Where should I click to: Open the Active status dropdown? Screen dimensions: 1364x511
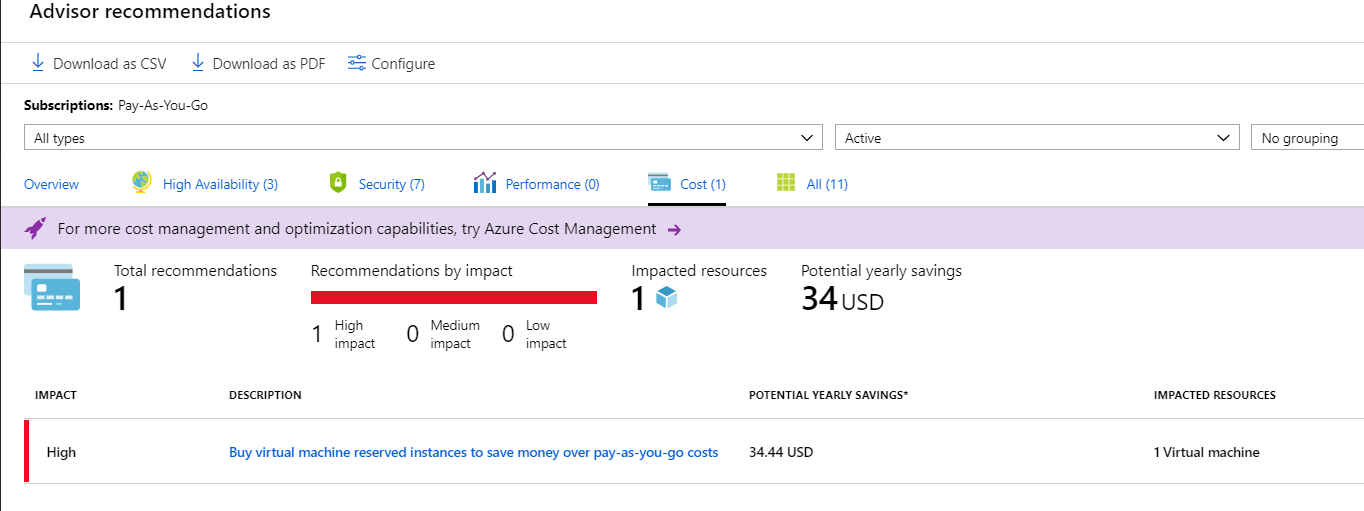coord(1037,138)
